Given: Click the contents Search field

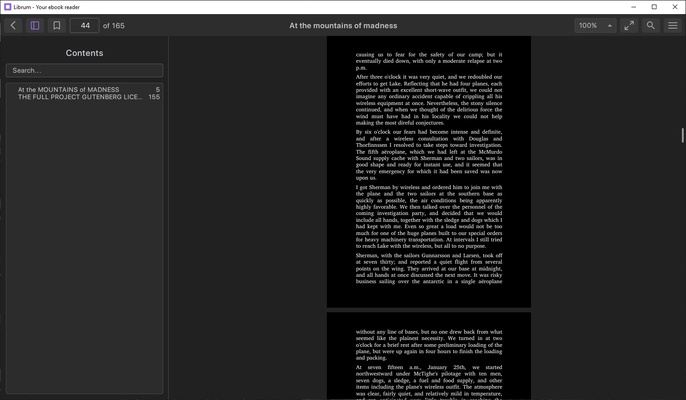Looking at the screenshot, I should pyautogui.click(x=84, y=70).
